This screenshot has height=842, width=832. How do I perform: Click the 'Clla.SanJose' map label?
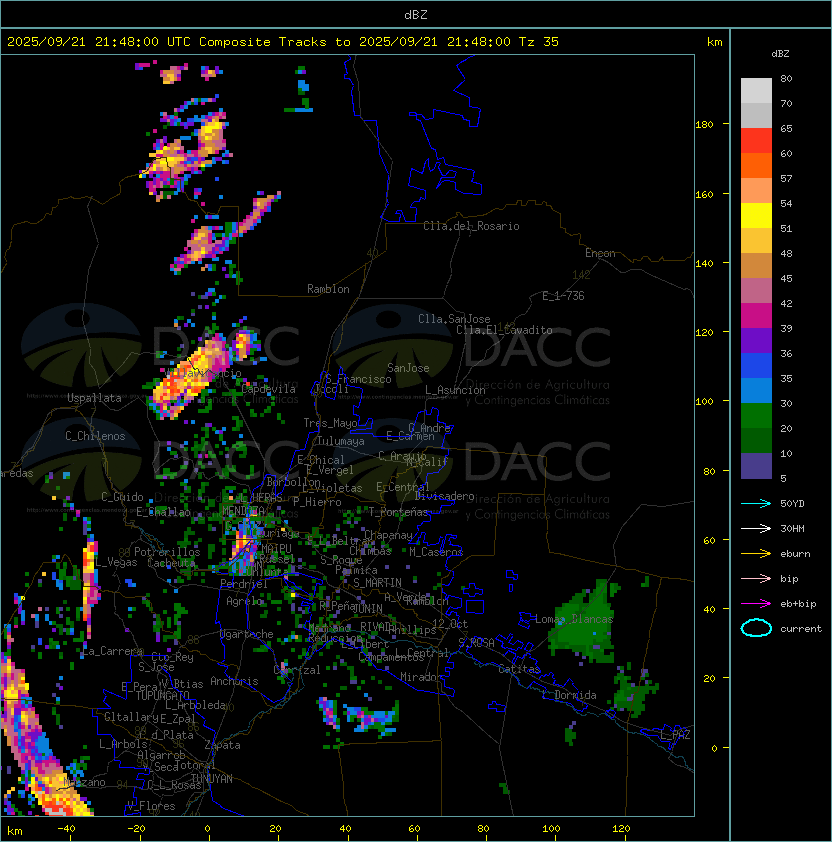coord(454,319)
